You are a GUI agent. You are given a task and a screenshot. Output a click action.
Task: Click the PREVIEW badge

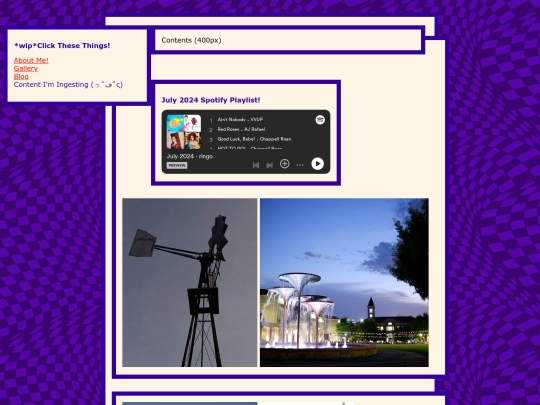(x=177, y=165)
